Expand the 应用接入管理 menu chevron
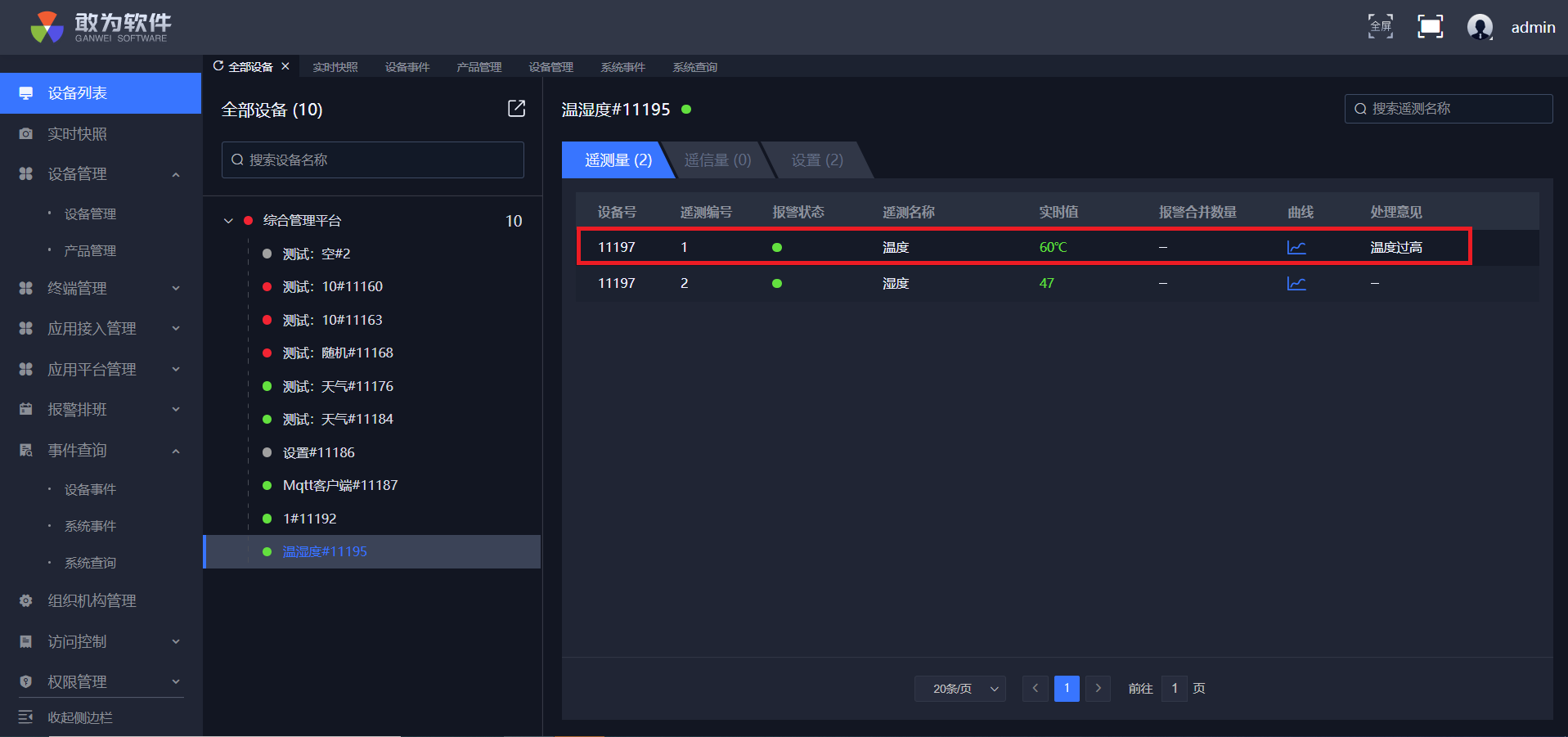1568x737 pixels. tap(176, 328)
